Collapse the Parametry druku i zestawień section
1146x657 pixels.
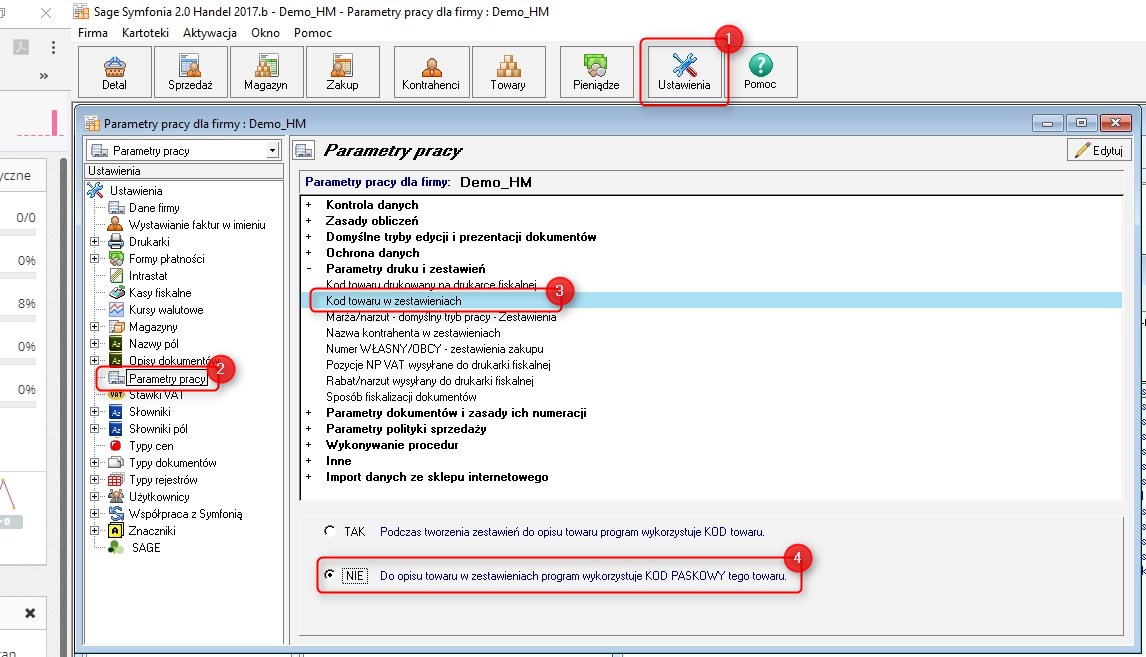tap(309, 269)
